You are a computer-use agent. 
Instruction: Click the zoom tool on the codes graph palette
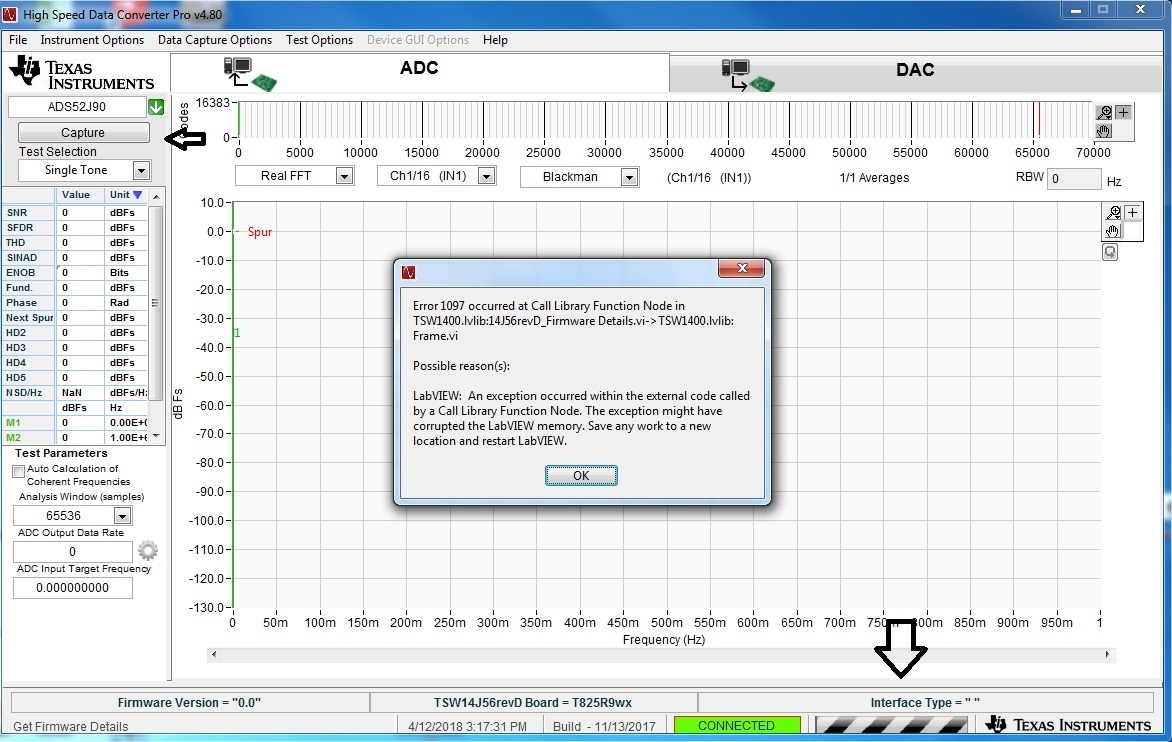[1104, 112]
